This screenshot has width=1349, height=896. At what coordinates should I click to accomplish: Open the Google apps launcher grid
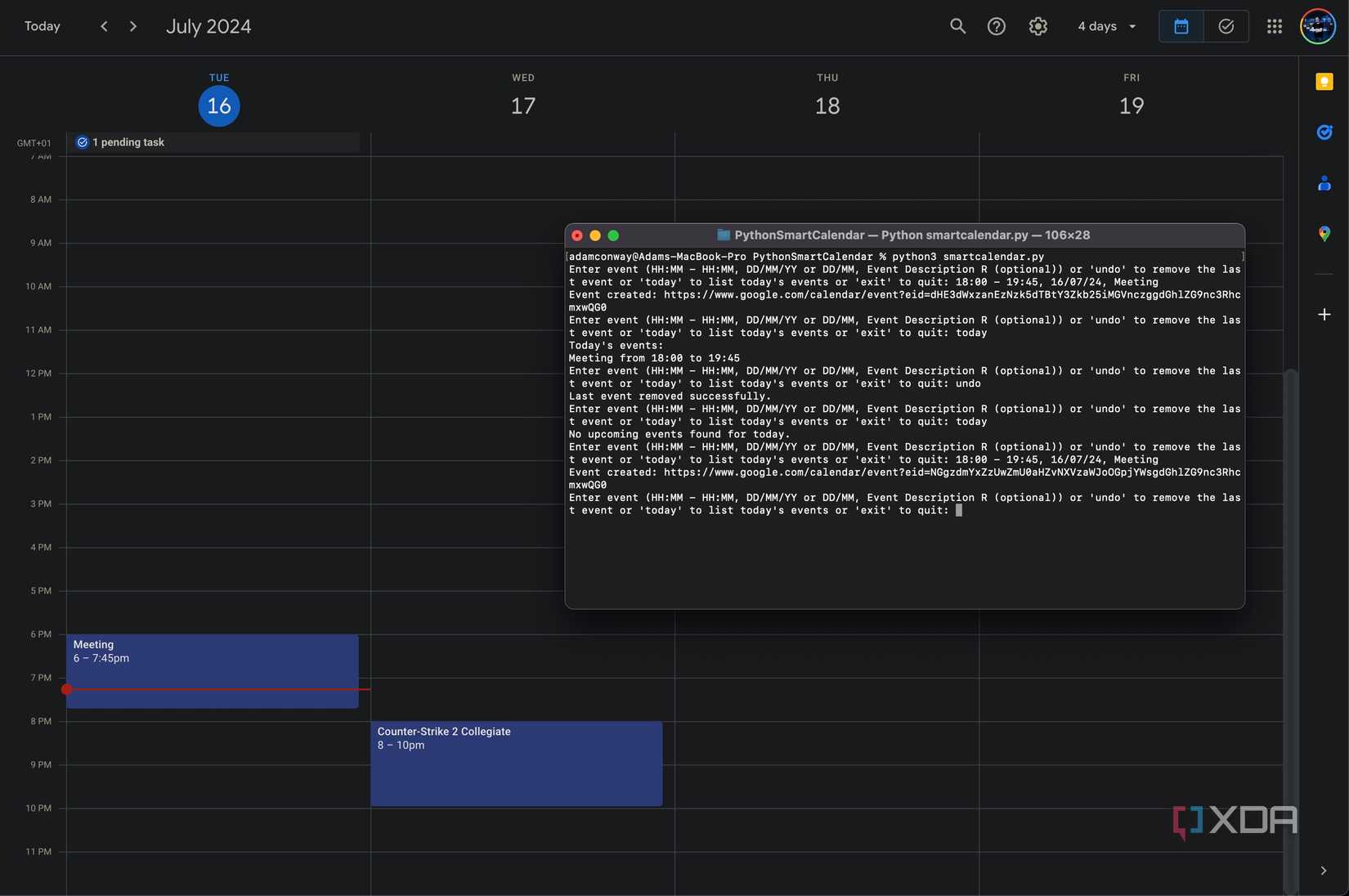tap(1273, 26)
